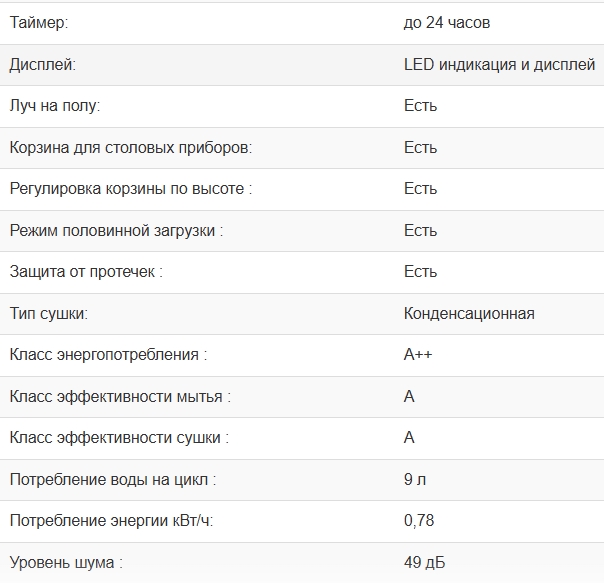Screen dimensions: 604x584
Task: Click 'Корзина для столовых приборов:' label
Action: (130, 147)
